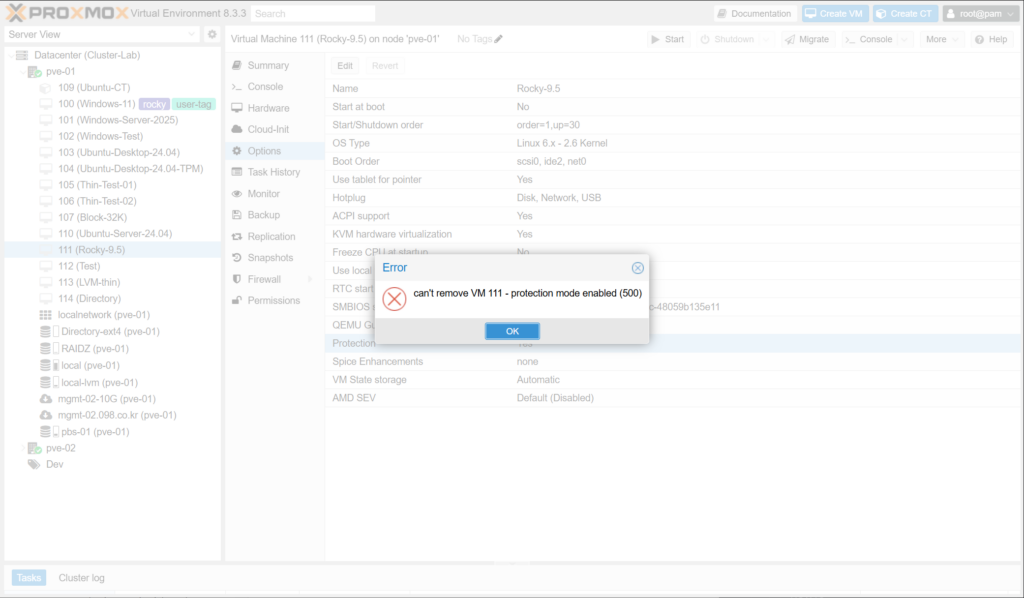Image resolution: width=1024 pixels, height=598 pixels.
Task: Click OK in the Error dialog
Action: pyautogui.click(x=512, y=331)
